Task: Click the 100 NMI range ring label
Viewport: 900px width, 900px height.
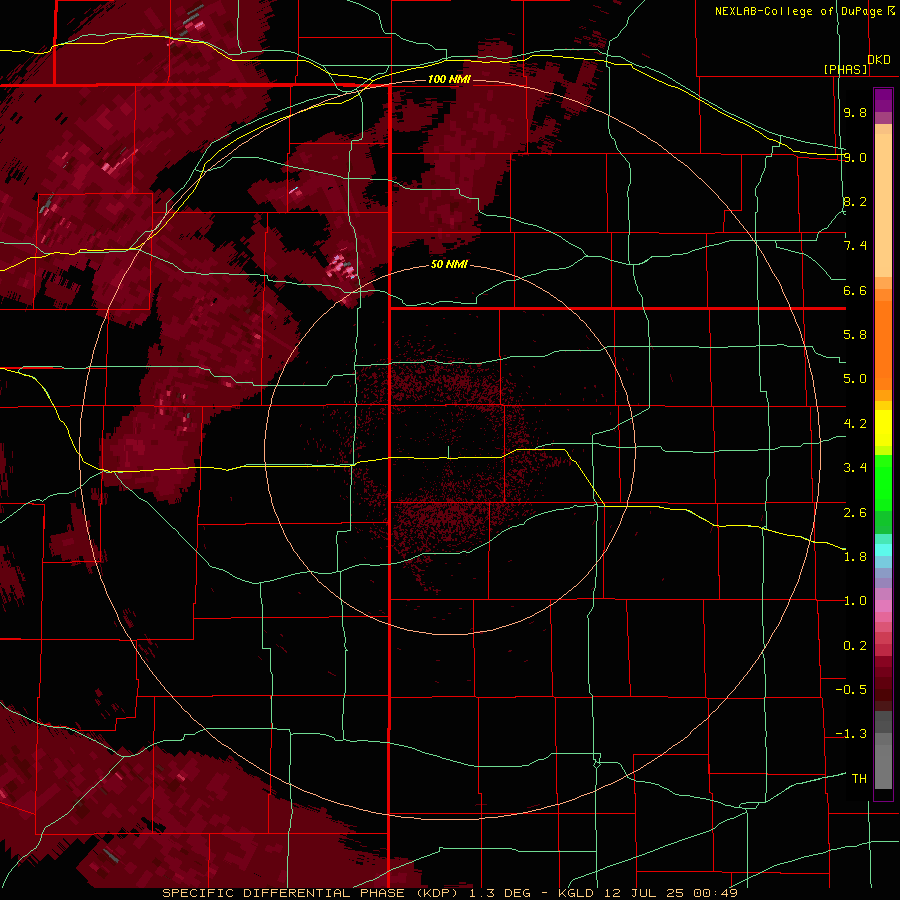Action: [449, 79]
